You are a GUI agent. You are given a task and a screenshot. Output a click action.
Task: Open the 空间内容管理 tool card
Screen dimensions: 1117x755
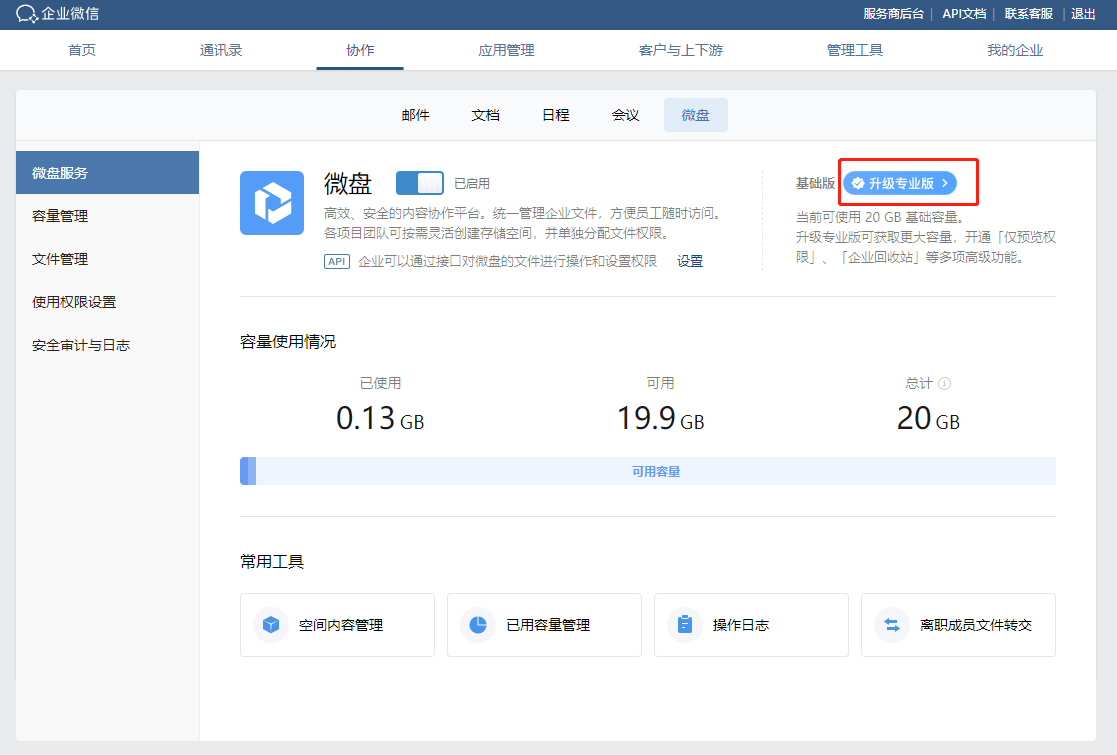point(338,625)
